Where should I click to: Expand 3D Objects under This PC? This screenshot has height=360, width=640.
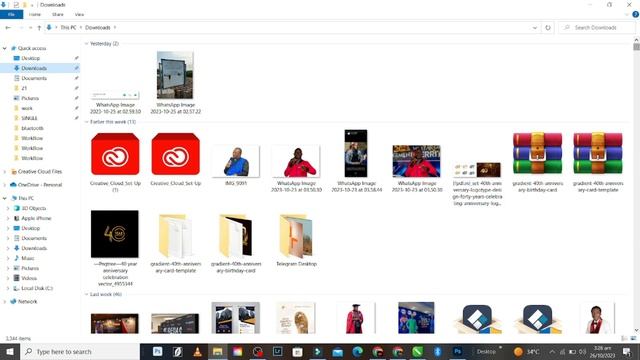coord(8,208)
